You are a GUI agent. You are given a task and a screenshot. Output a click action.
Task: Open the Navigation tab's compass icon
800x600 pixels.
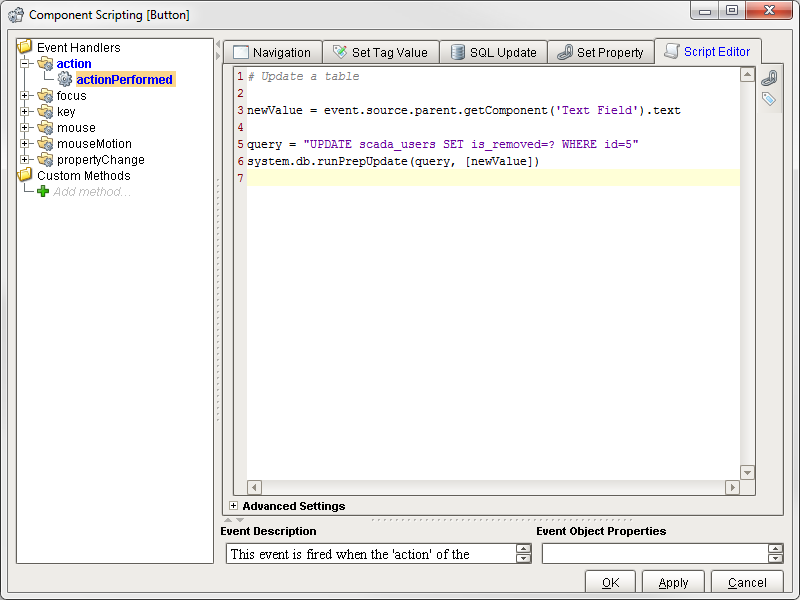(243, 51)
